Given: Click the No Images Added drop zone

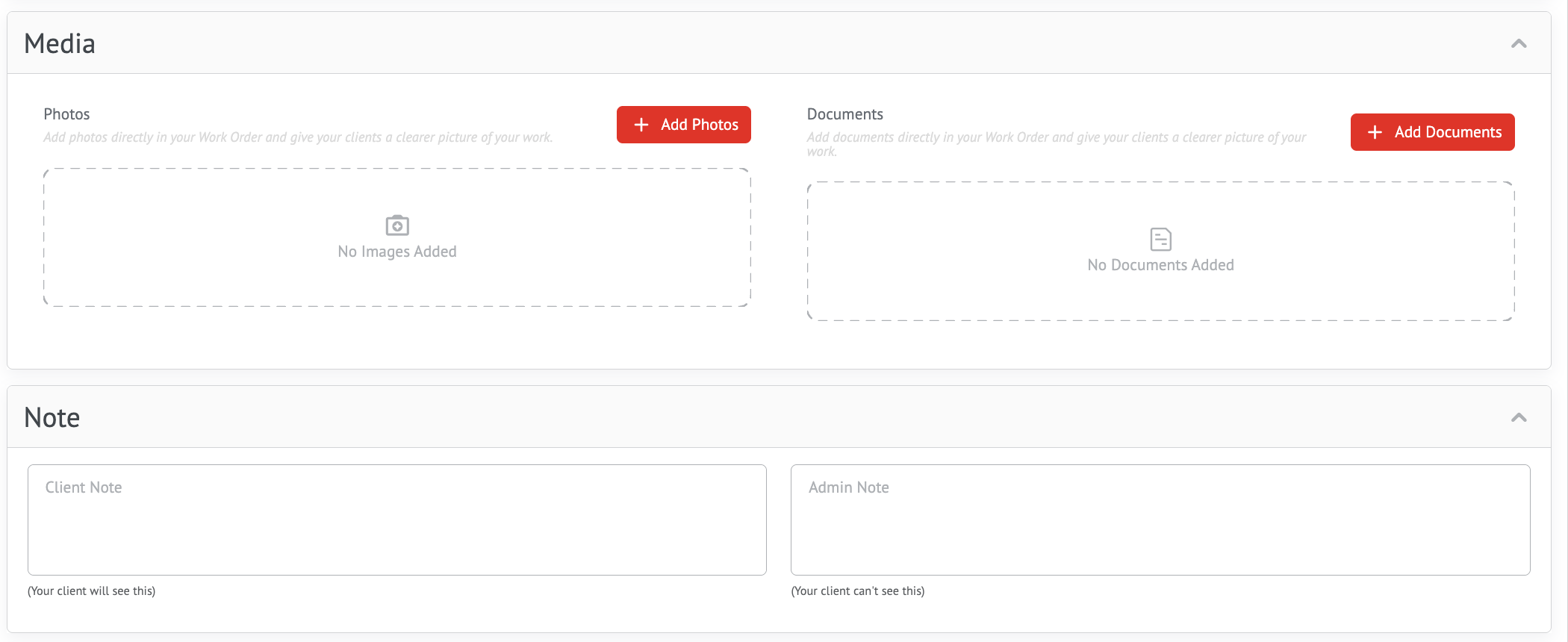Looking at the screenshot, I should pyautogui.click(x=397, y=237).
